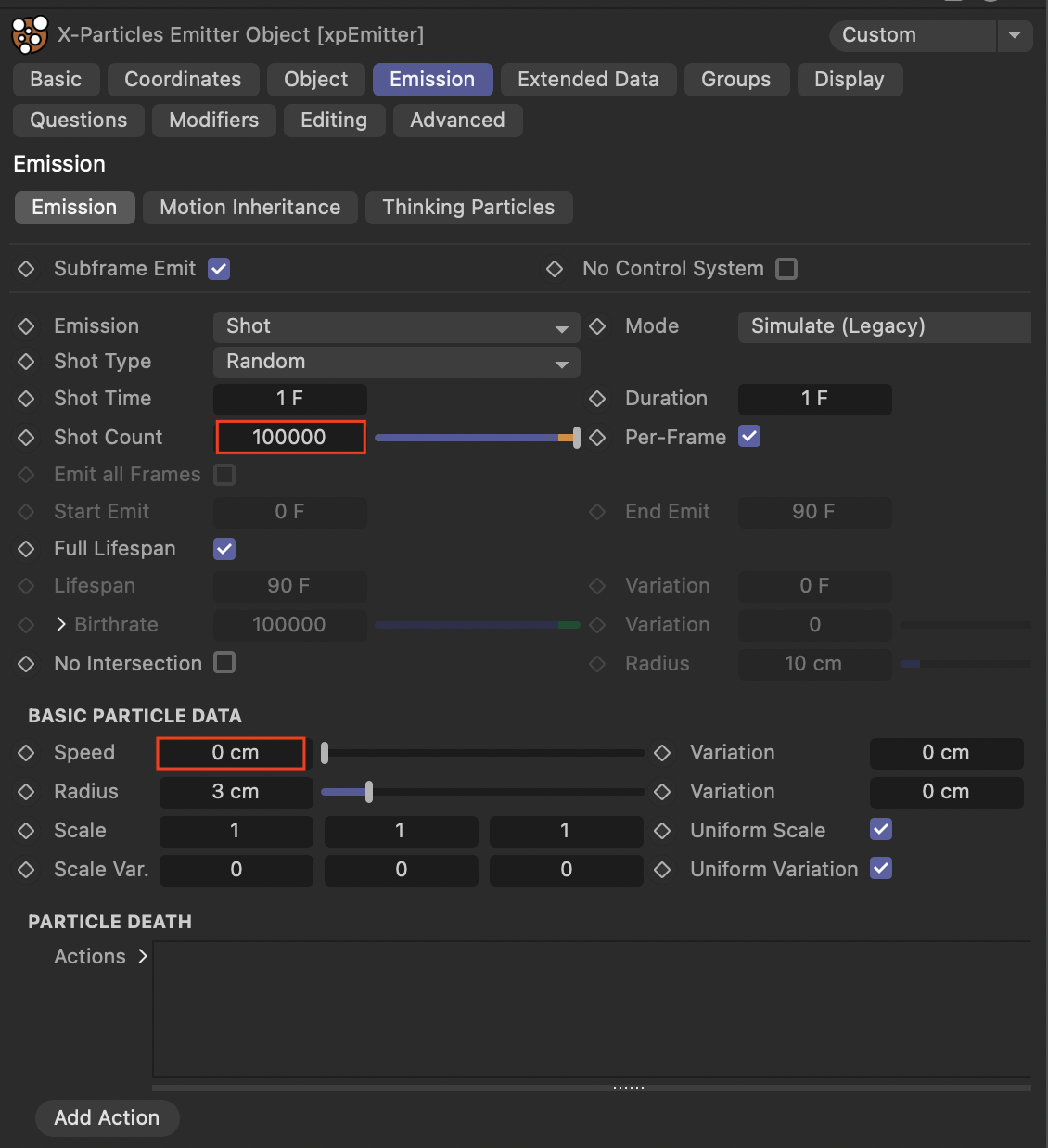Click keyframe diamond beside Shot Count
The width and height of the screenshot is (1048, 1148).
click(x=26, y=438)
